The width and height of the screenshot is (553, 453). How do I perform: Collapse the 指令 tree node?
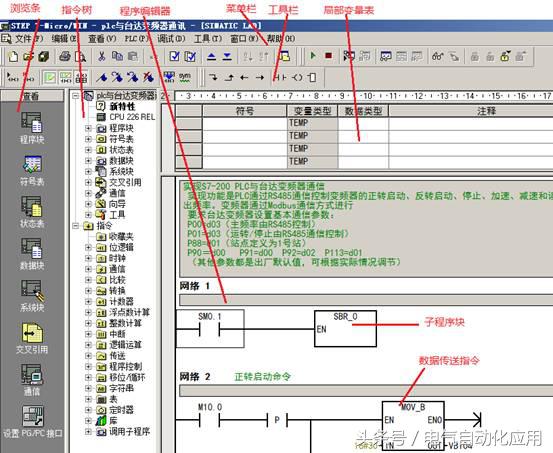pyautogui.click(x=75, y=226)
